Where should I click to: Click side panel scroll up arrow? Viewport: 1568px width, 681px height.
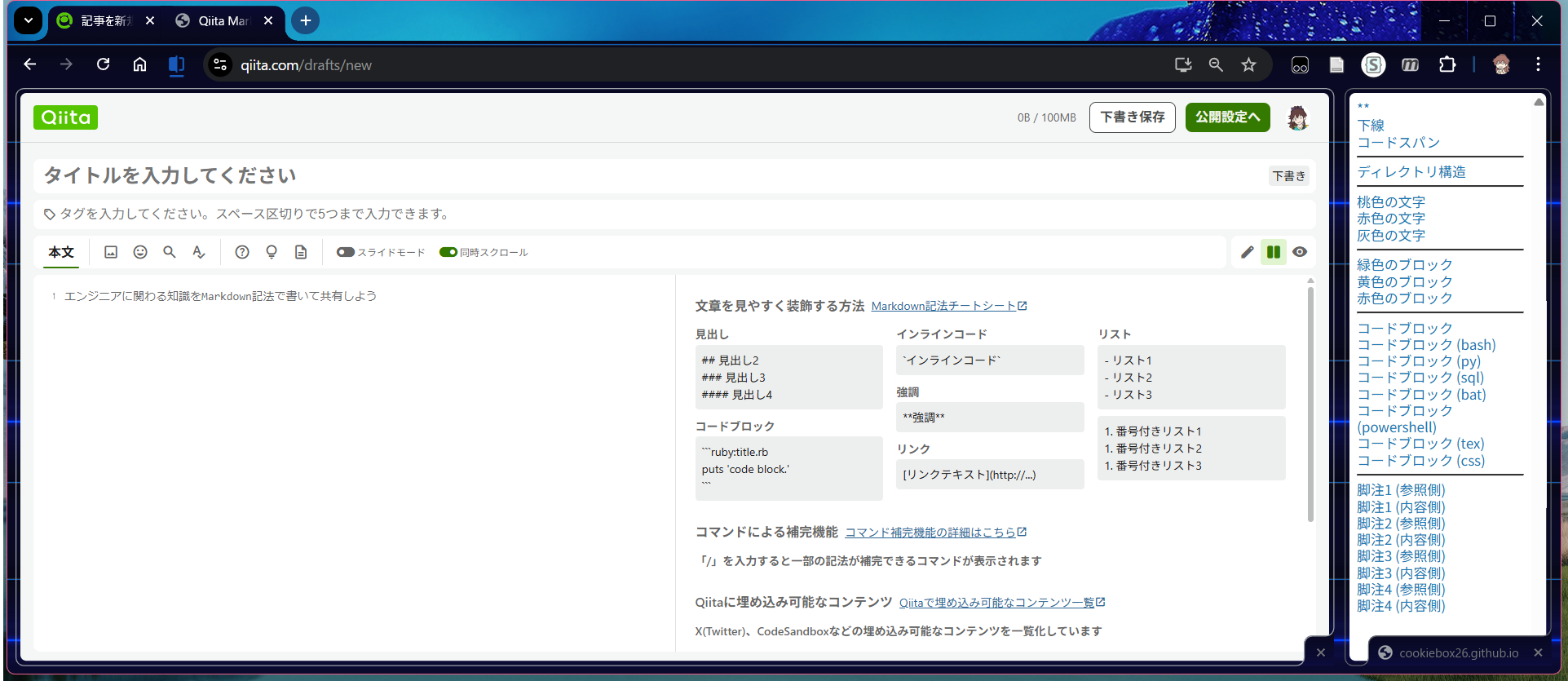[1539, 102]
